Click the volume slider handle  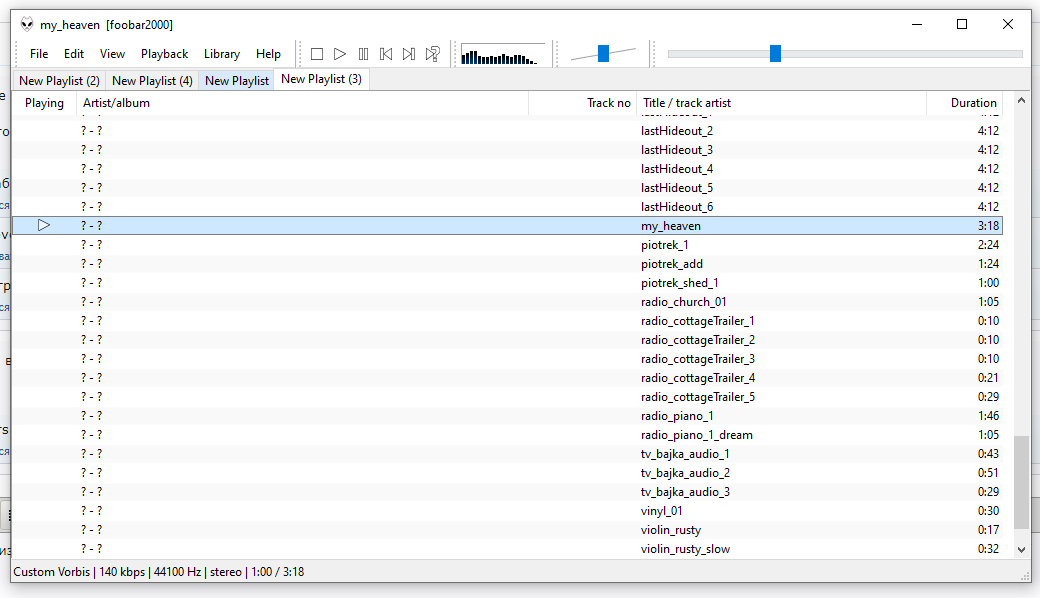(603, 54)
